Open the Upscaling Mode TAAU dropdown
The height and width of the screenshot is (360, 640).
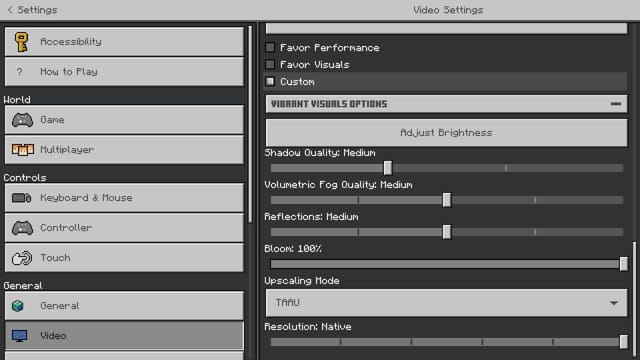click(446, 303)
